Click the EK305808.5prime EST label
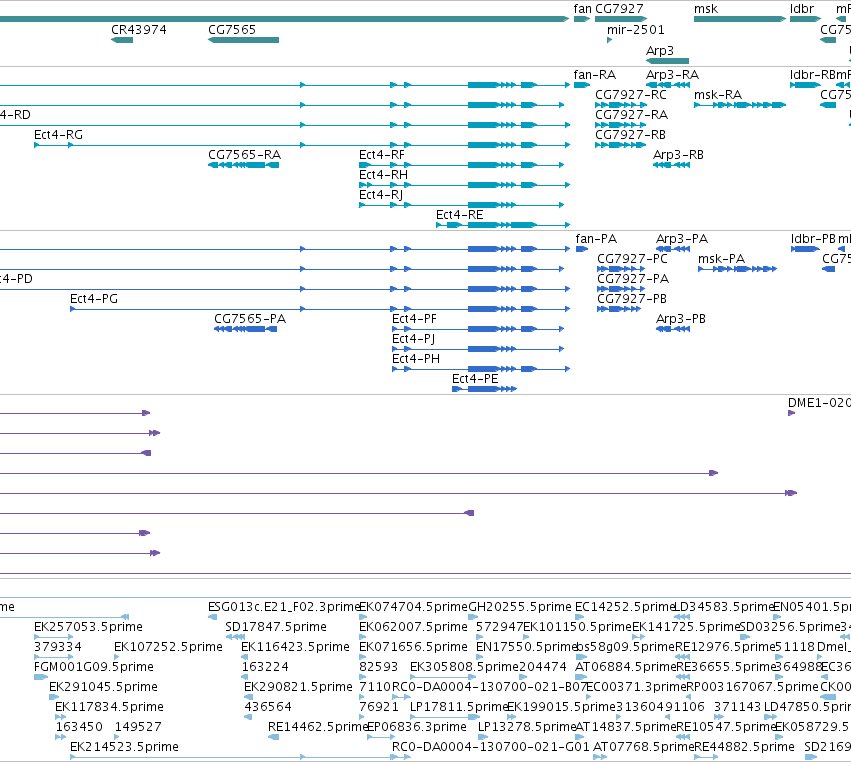851x762 pixels. click(x=464, y=667)
